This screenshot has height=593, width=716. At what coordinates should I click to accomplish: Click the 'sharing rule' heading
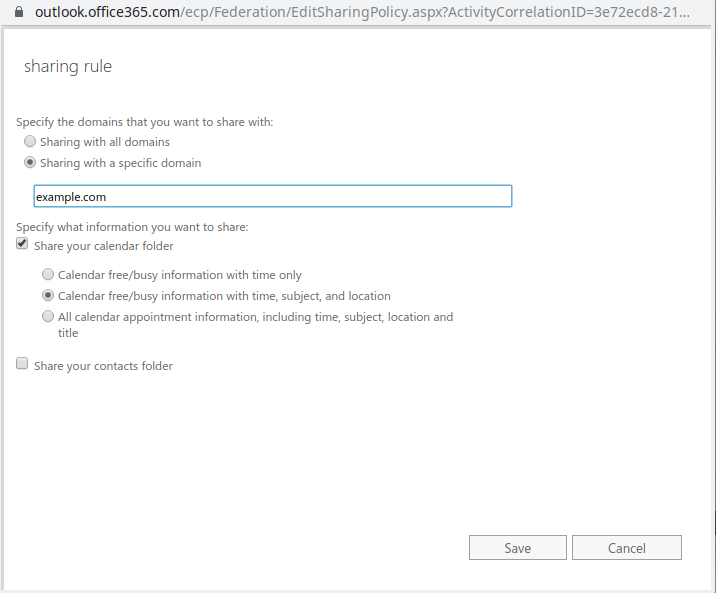pos(68,67)
